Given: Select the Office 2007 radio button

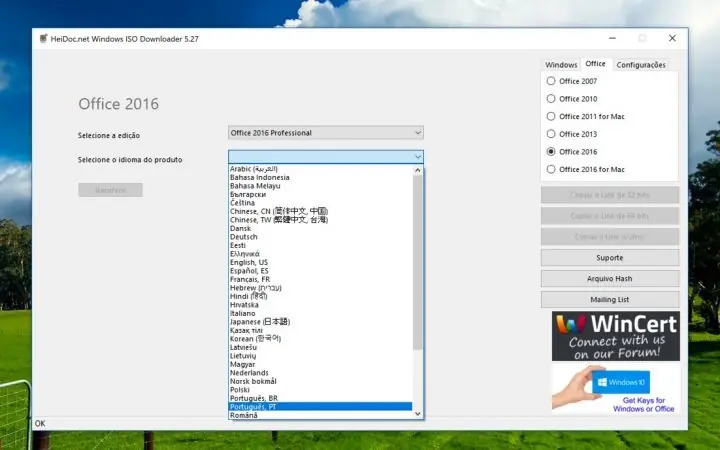Looking at the screenshot, I should pyautogui.click(x=551, y=81).
